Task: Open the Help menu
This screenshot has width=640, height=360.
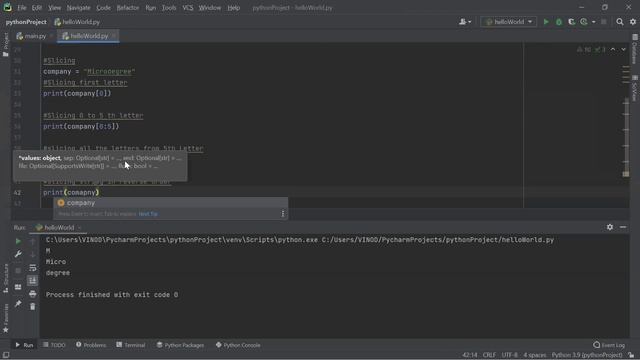Action: pos(233,8)
